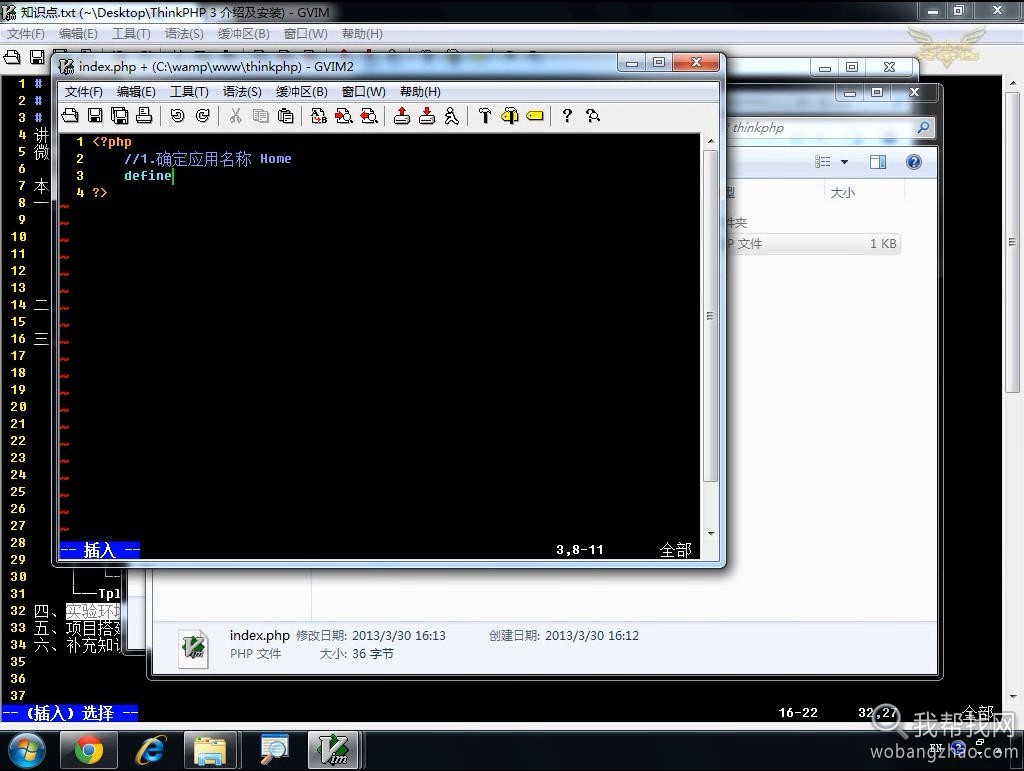1024x771 pixels.
Task: Save session icon in GVIM2 toolbar
Action: (x=427, y=116)
